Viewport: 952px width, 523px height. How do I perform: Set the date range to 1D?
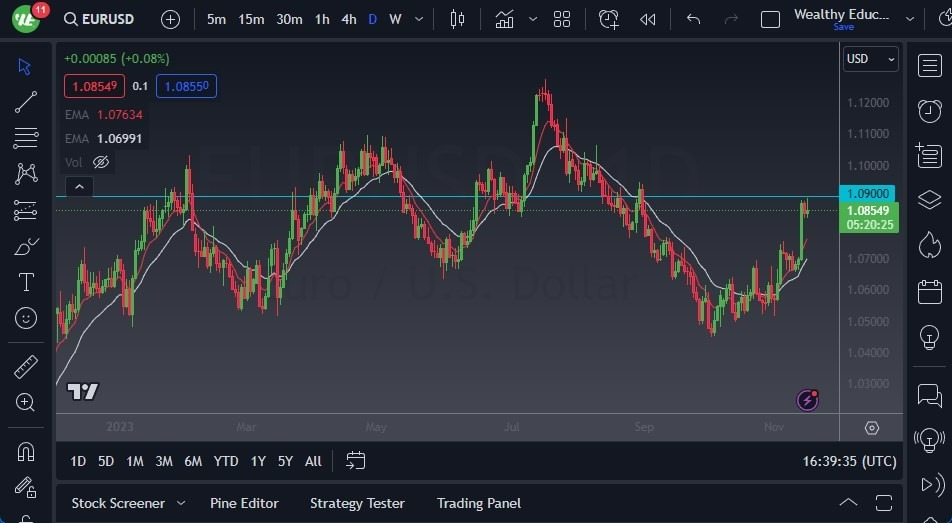click(x=78, y=461)
